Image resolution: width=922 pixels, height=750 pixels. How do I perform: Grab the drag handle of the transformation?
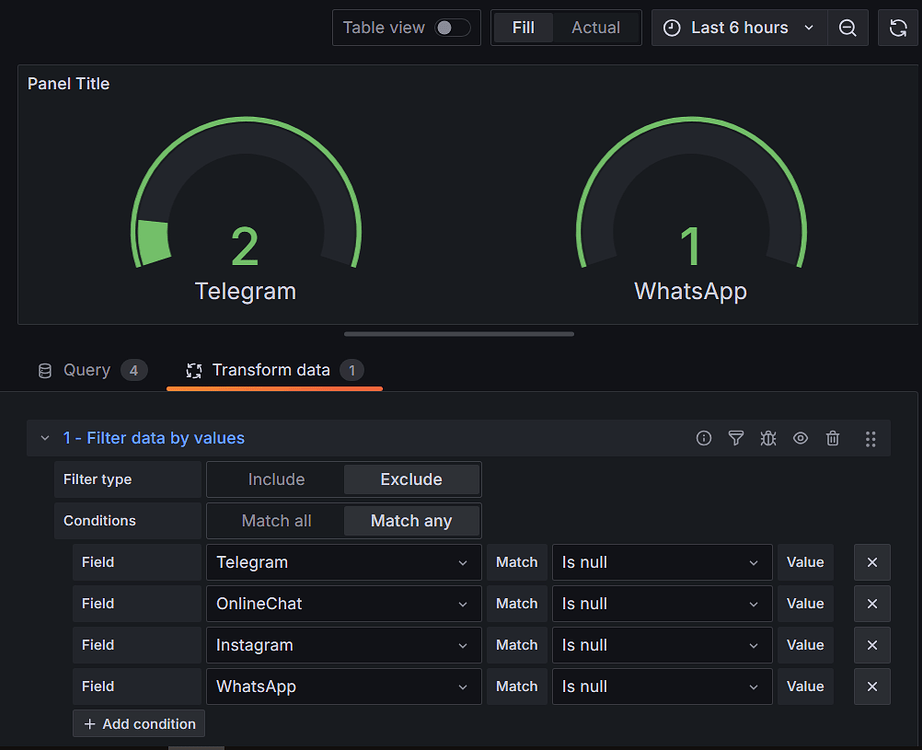point(870,437)
